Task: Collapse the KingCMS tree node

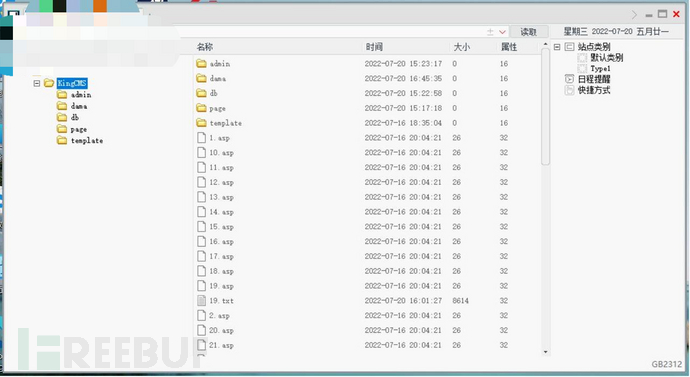Action: tap(37, 83)
